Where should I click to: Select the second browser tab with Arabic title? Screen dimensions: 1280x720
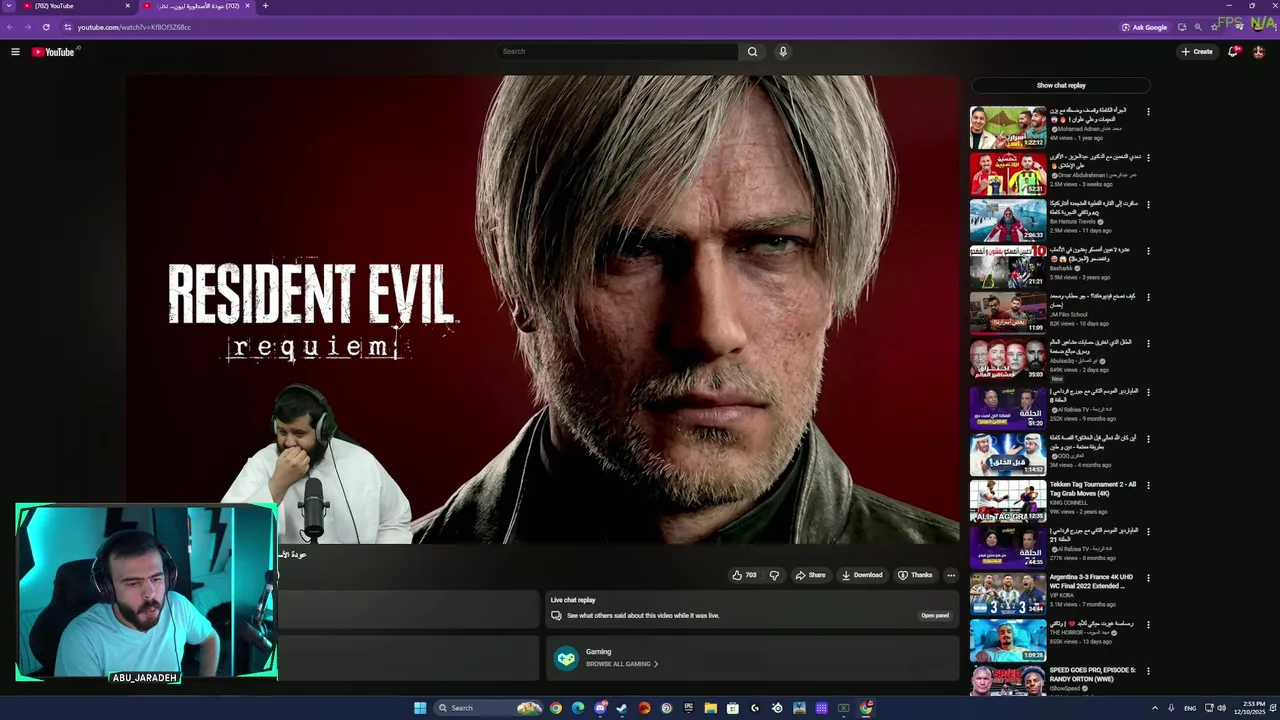click(196, 6)
